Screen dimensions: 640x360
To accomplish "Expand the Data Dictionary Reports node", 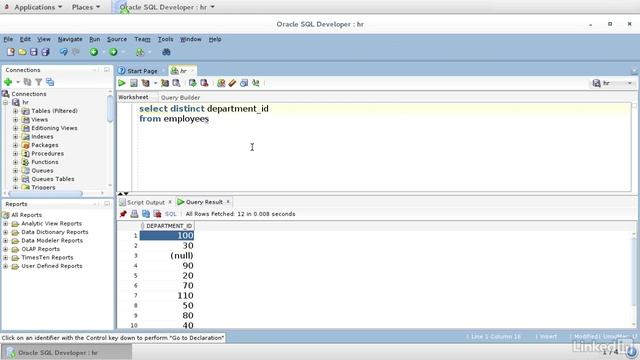I will 5,232.
